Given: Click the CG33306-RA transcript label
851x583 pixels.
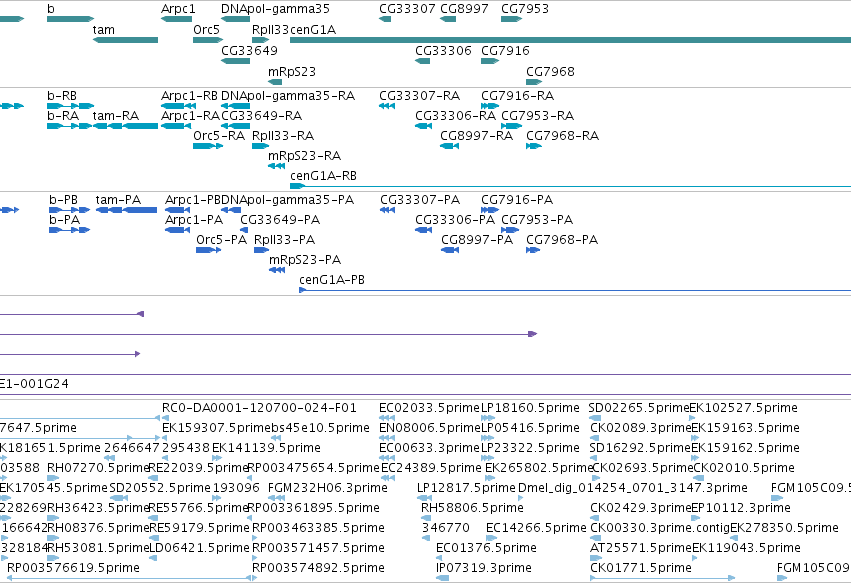Looking at the screenshot, I should pos(455,116).
